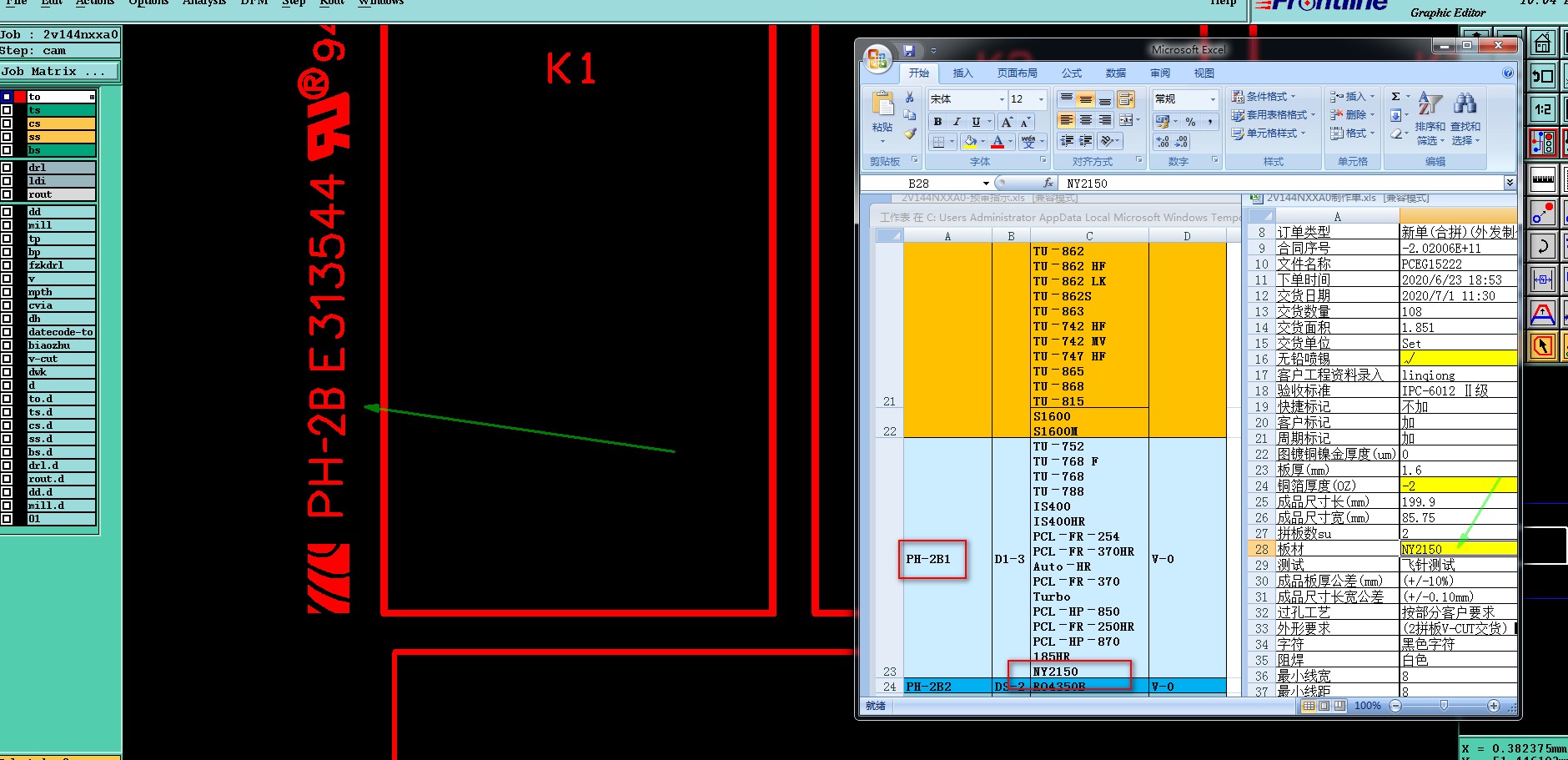Switch to the 审阅 ribbon tab
Screen dimensions: 1568x760
(x=1160, y=73)
